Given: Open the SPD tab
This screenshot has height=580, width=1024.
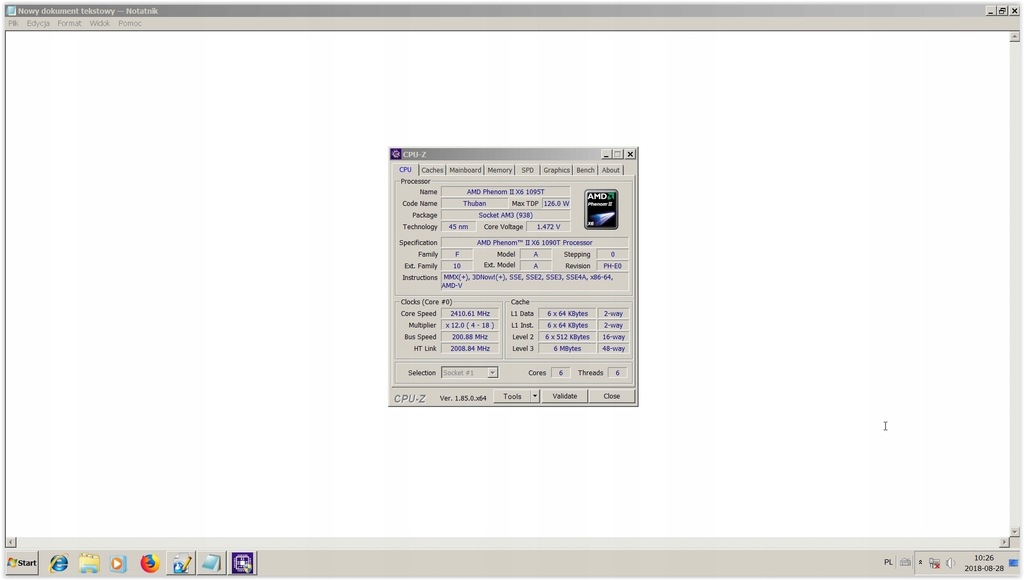Looking at the screenshot, I should (528, 170).
